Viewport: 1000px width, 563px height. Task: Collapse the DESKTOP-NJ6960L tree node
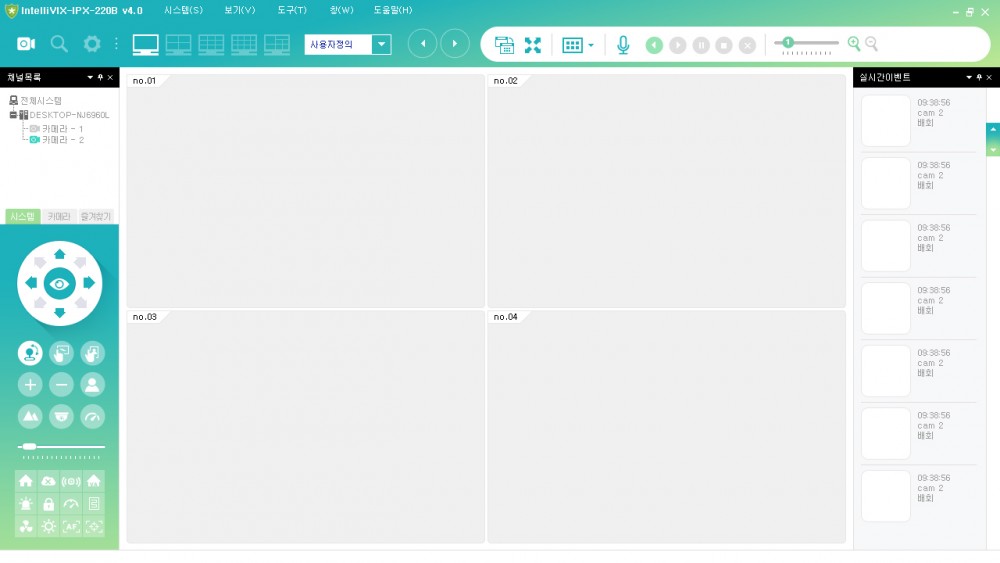[13, 115]
